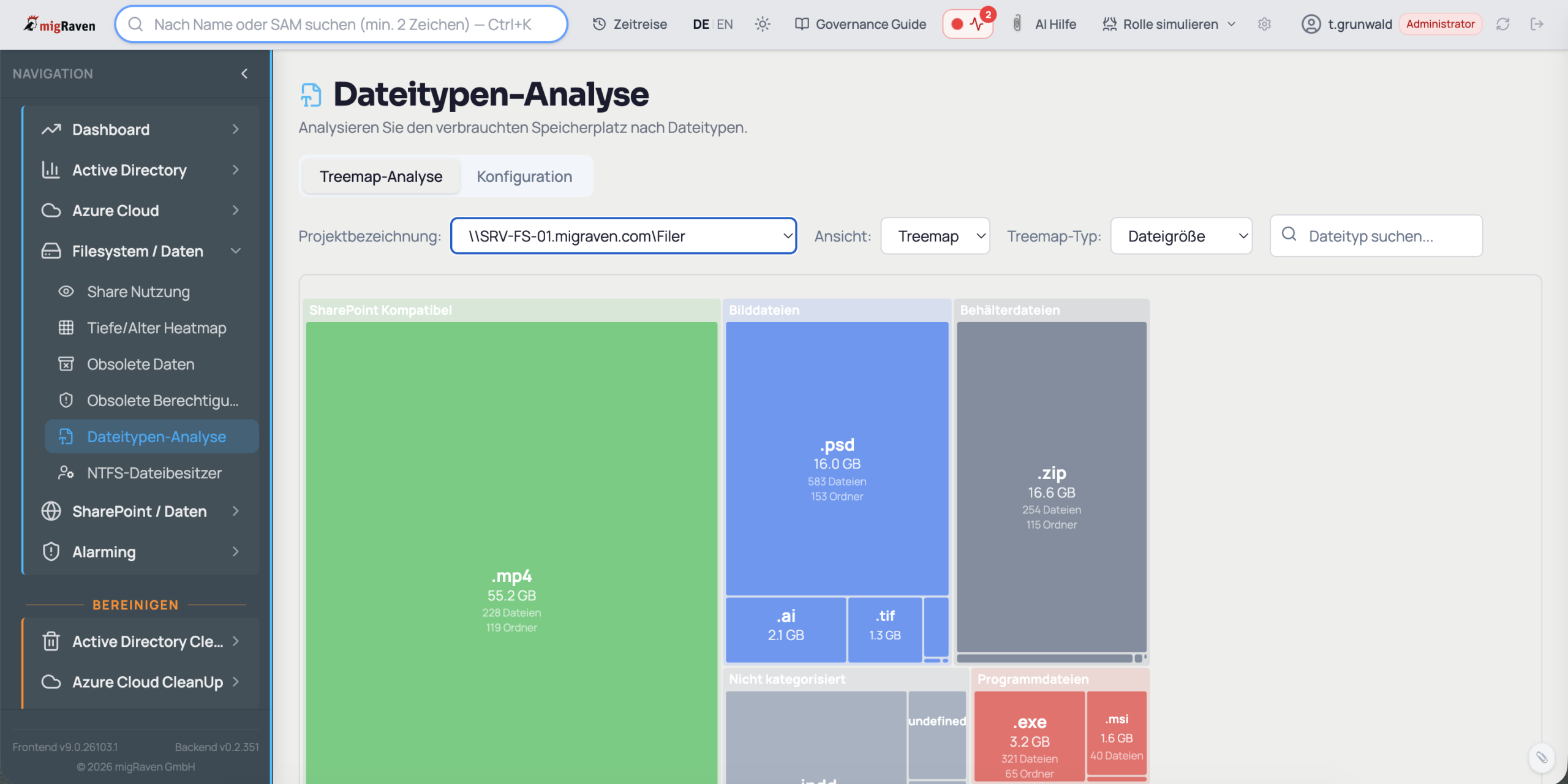
Task: Open the Governance Guide link
Action: tap(861, 24)
